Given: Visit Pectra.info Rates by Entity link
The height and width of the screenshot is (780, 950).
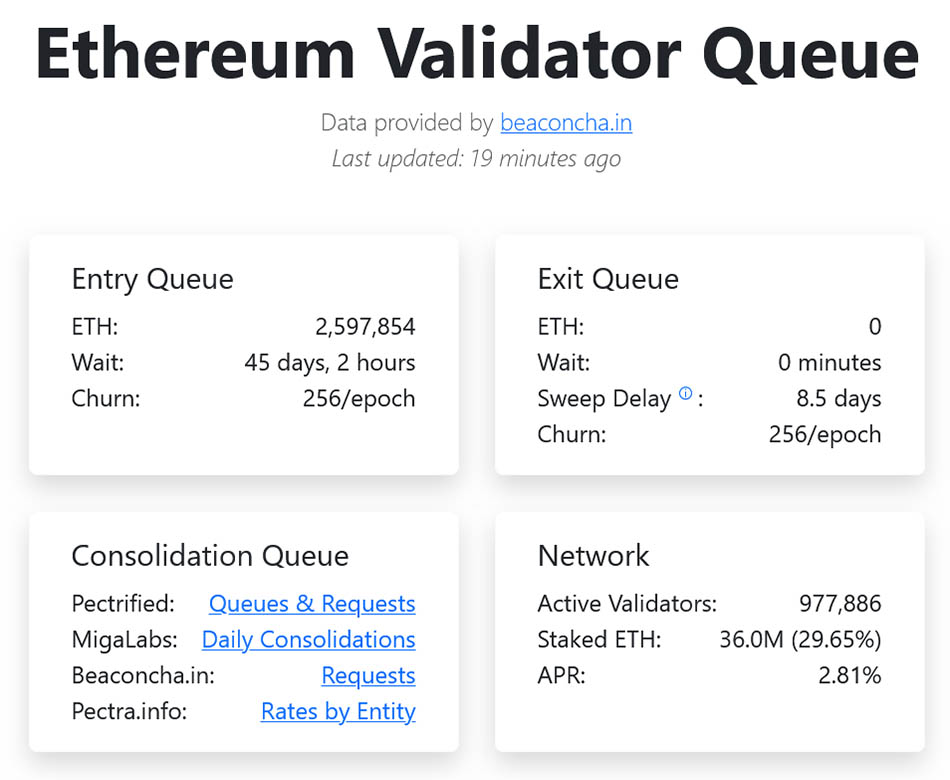Looking at the screenshot, I should coord(338,712).
